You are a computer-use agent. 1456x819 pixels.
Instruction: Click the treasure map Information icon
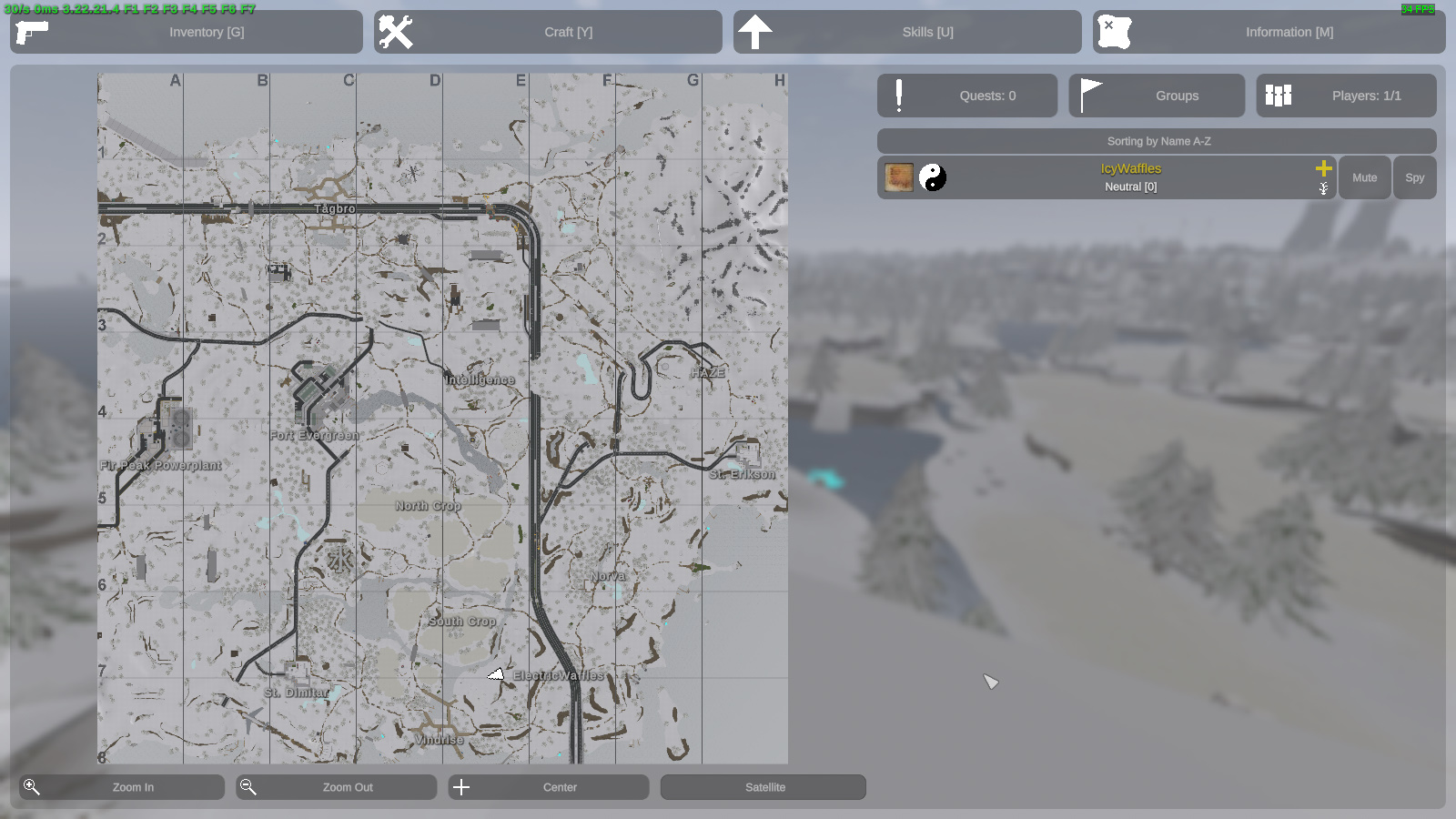[1114, 32]
